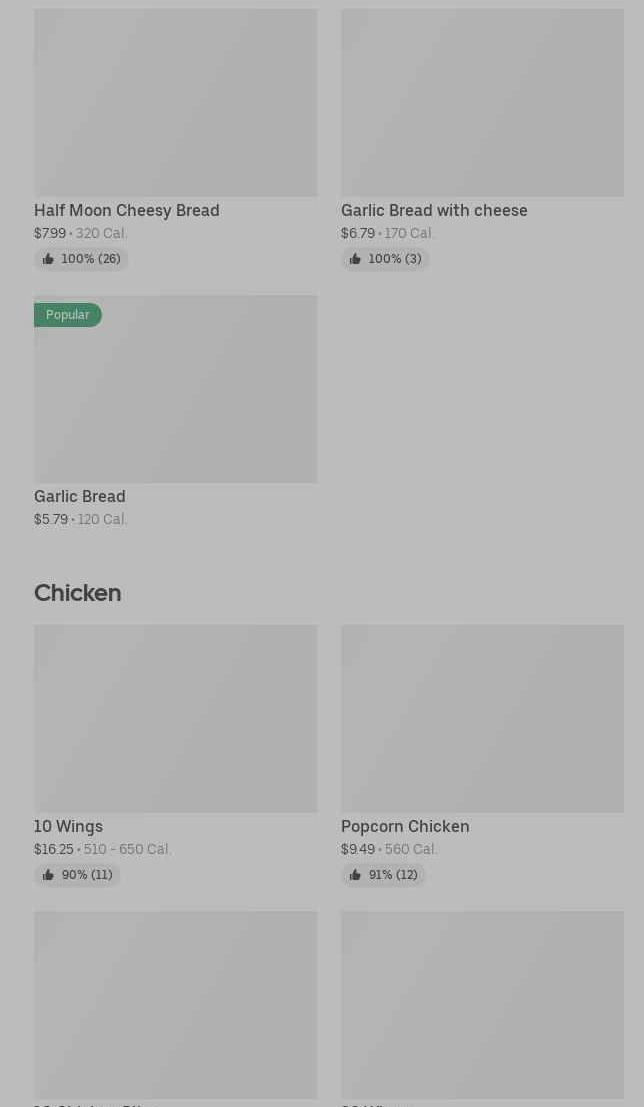Select the Garlic Bread with cheese title
Viewport: 644px width, 1107px height.
[x=434, y=210]
